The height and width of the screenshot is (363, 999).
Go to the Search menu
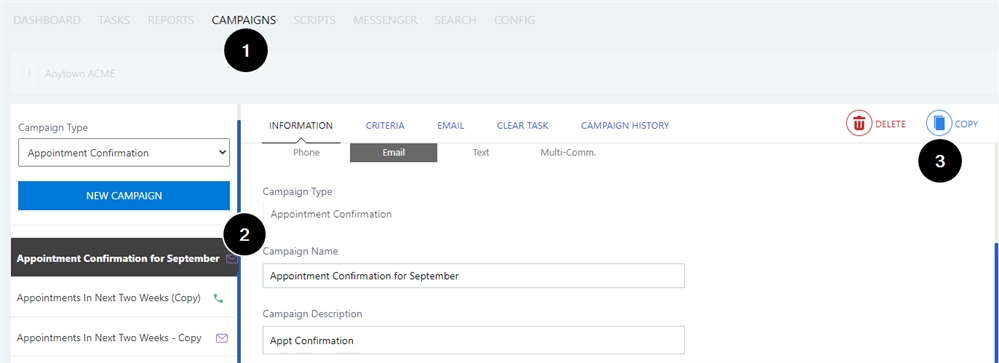tap(456, 20)
